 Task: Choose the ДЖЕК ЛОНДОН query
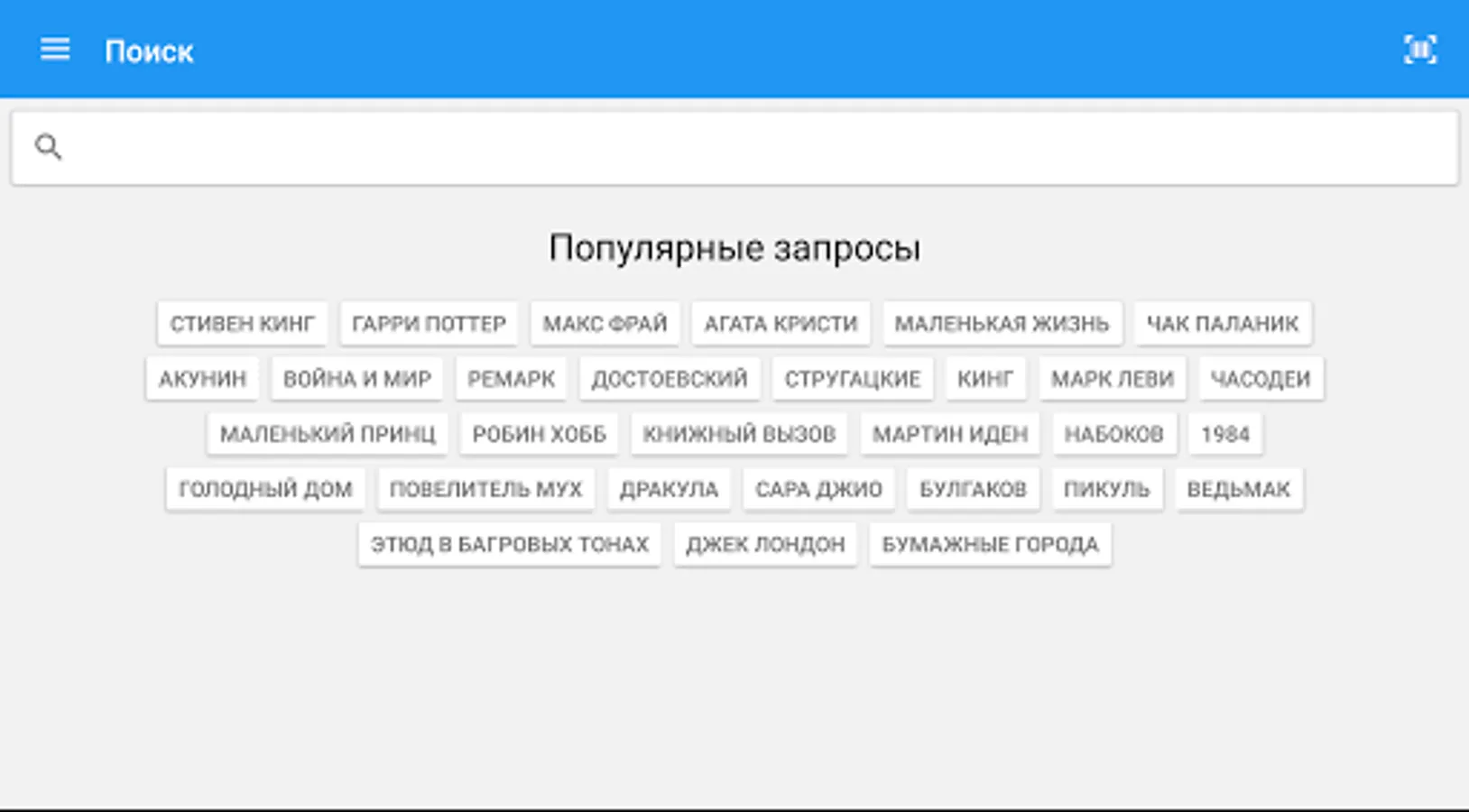(x=765, y=544)
